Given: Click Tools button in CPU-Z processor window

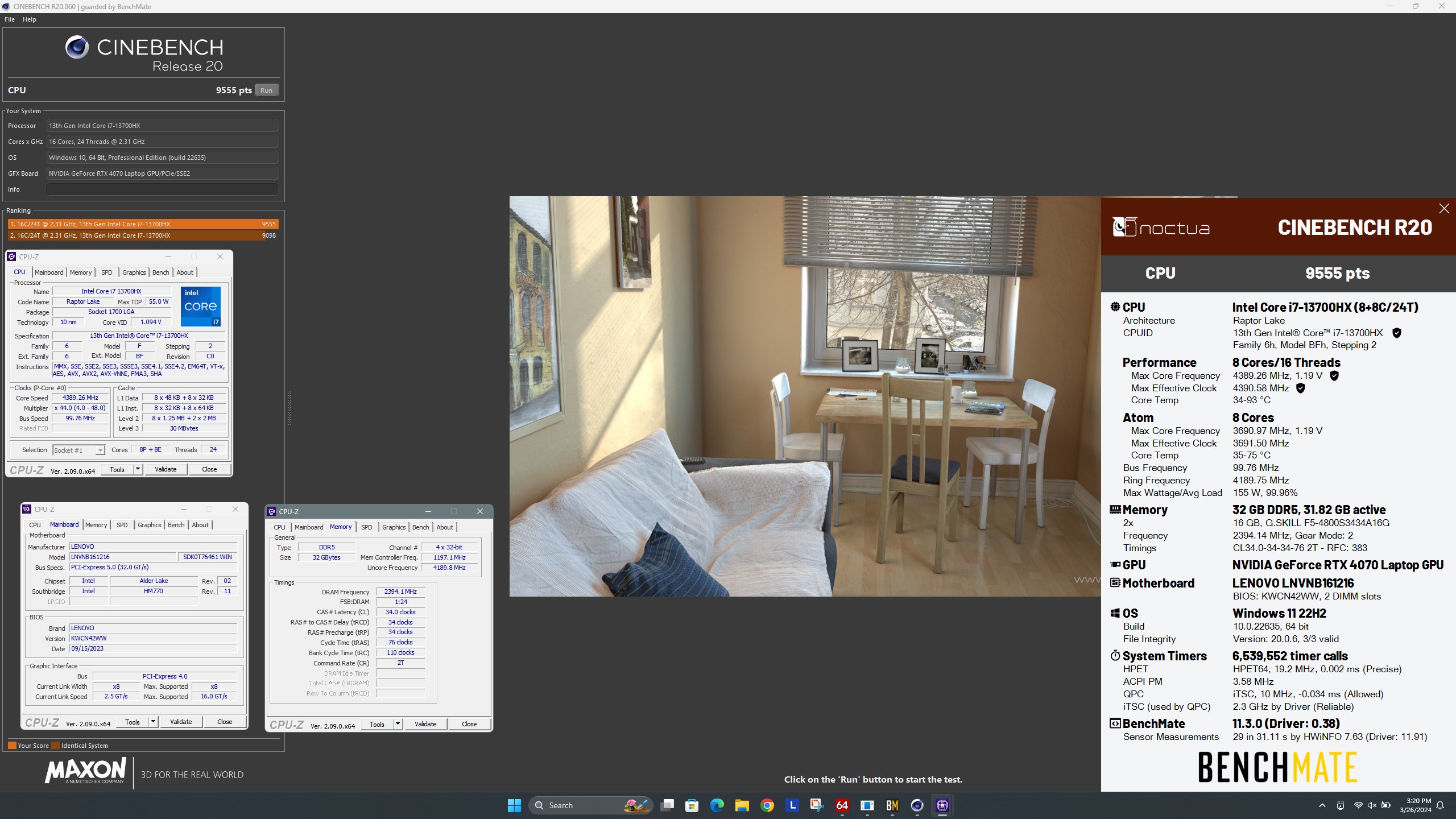Looking at the screenshot, I should pyautogui.click(x=117, y=469).
